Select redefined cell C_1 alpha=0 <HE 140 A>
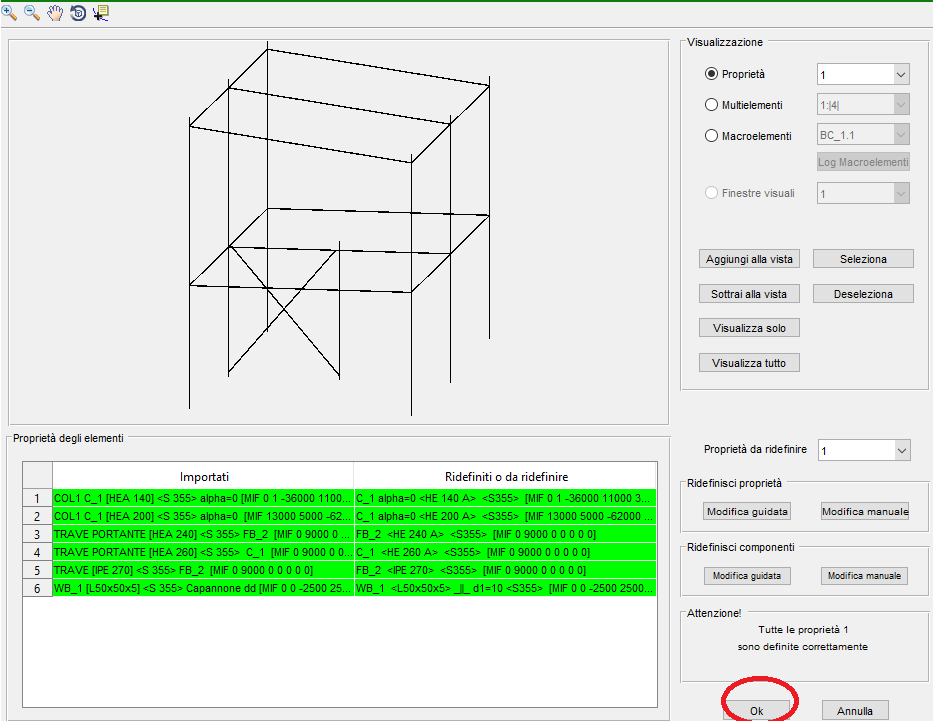 (x=506, y=498)
